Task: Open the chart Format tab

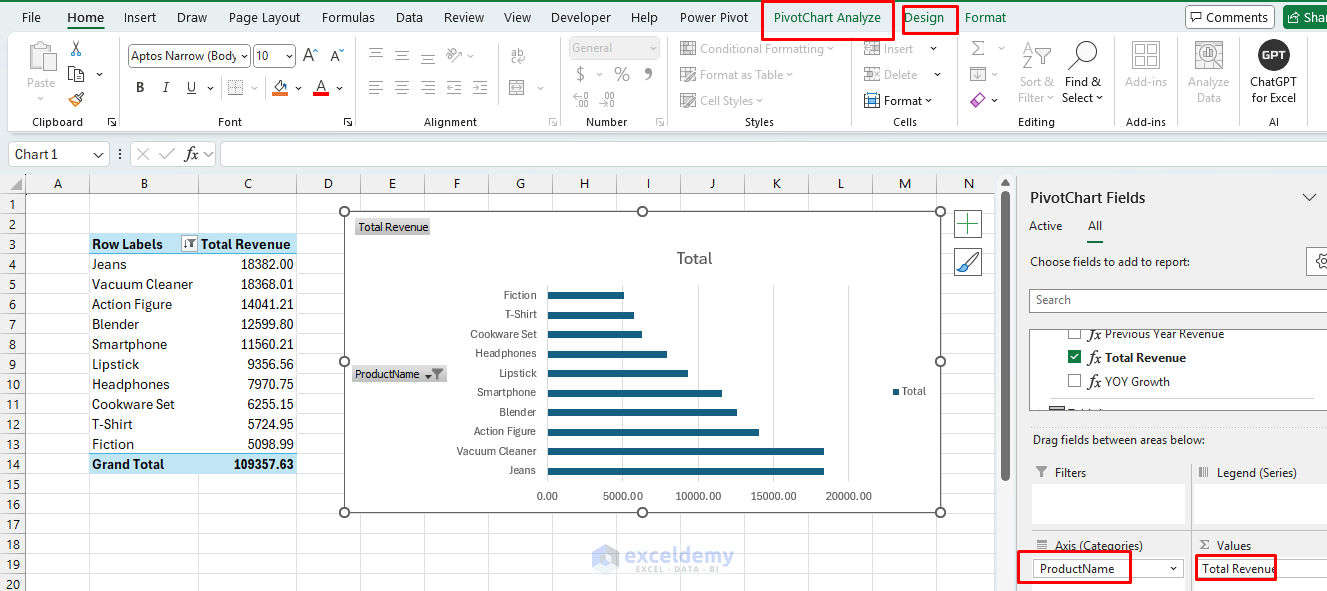Action: [985, 17]
